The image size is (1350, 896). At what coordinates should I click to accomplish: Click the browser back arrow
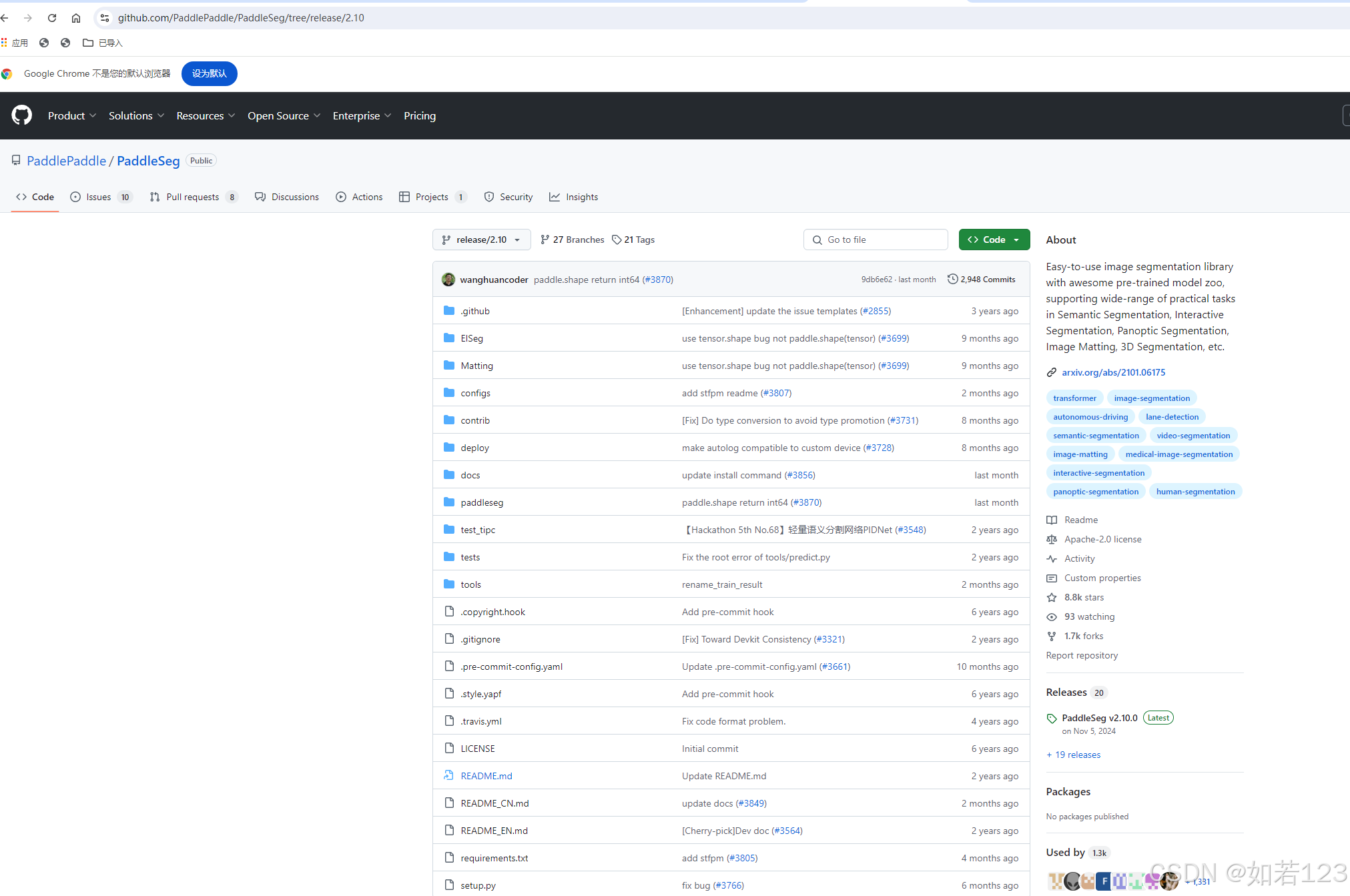[5, 18]
